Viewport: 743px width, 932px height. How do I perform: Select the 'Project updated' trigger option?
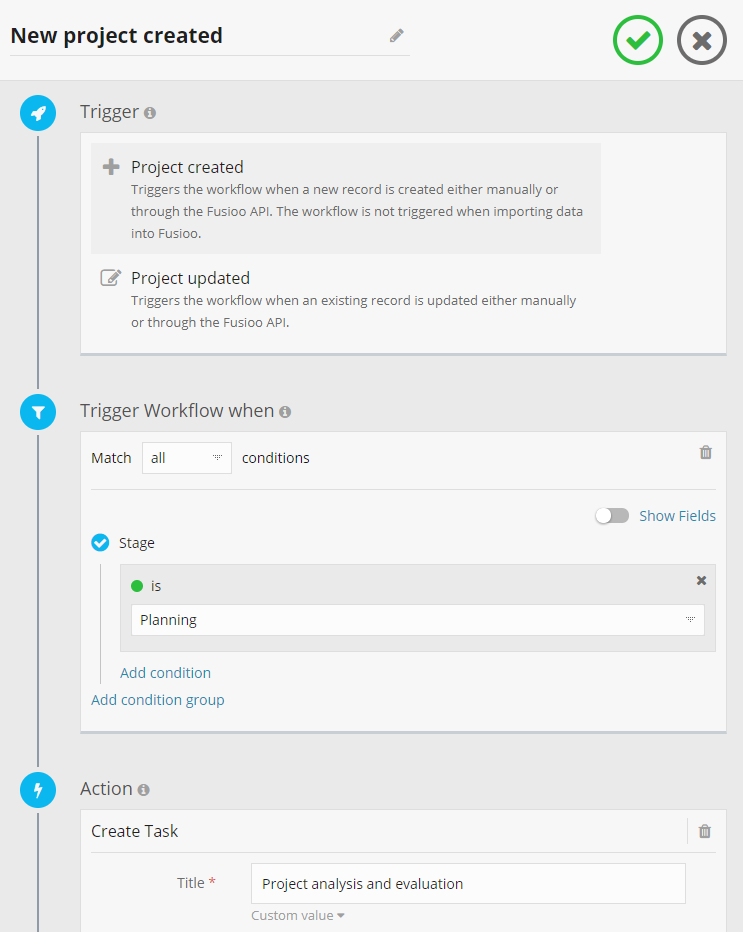click(190, 278)
